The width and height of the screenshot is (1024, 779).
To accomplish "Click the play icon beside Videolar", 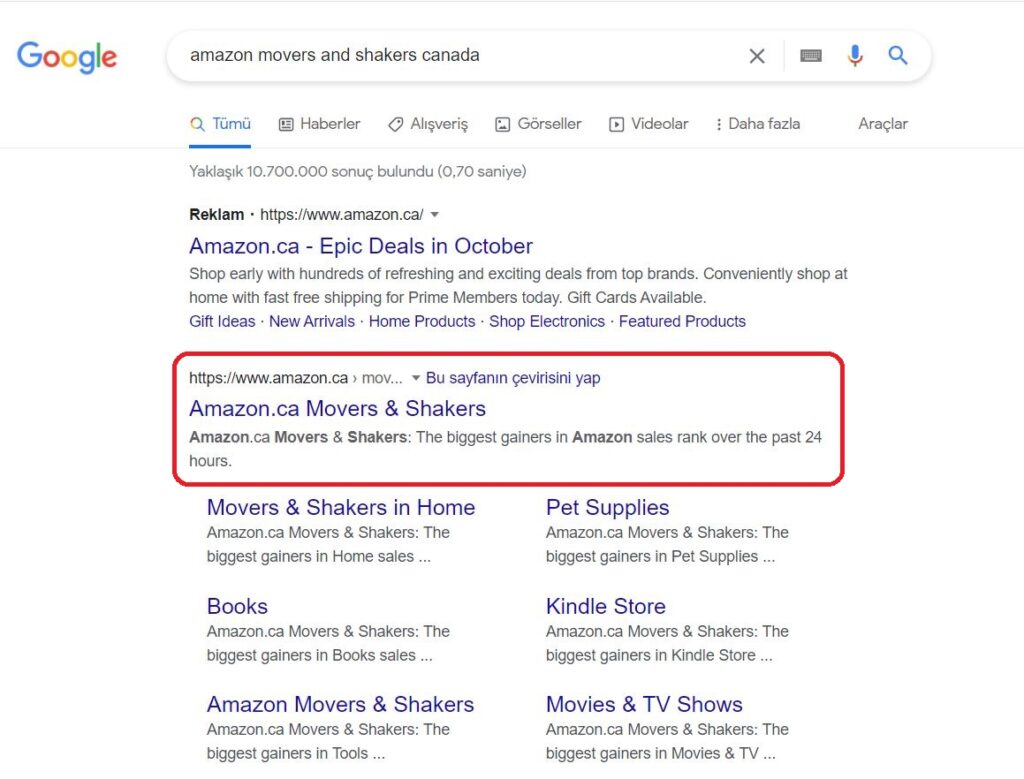I will click(616, 125).
